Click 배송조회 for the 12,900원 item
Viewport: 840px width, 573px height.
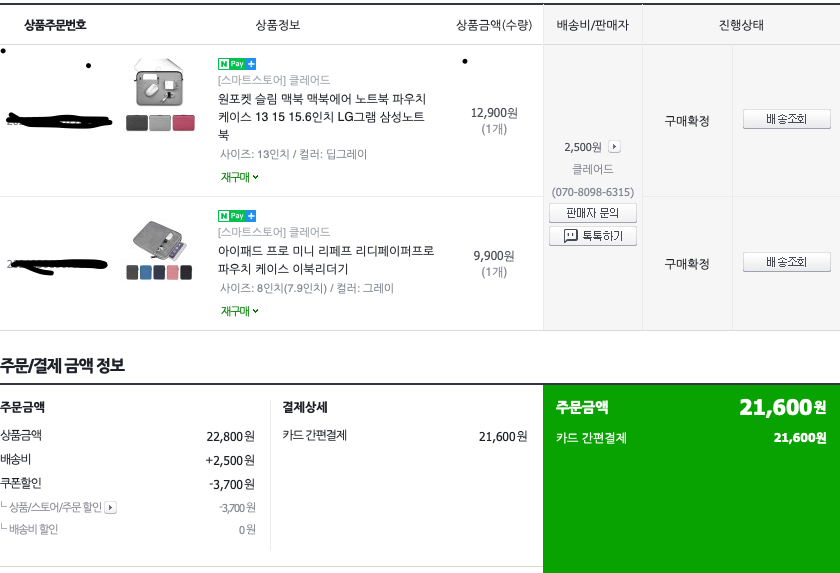[x=786, y=120]
